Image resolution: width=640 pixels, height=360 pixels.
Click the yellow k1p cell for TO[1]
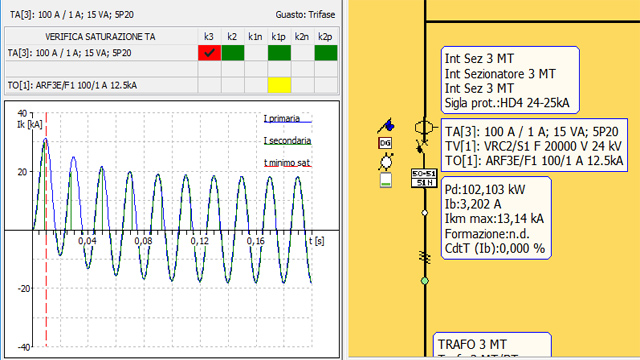click(x=279, y=85)
